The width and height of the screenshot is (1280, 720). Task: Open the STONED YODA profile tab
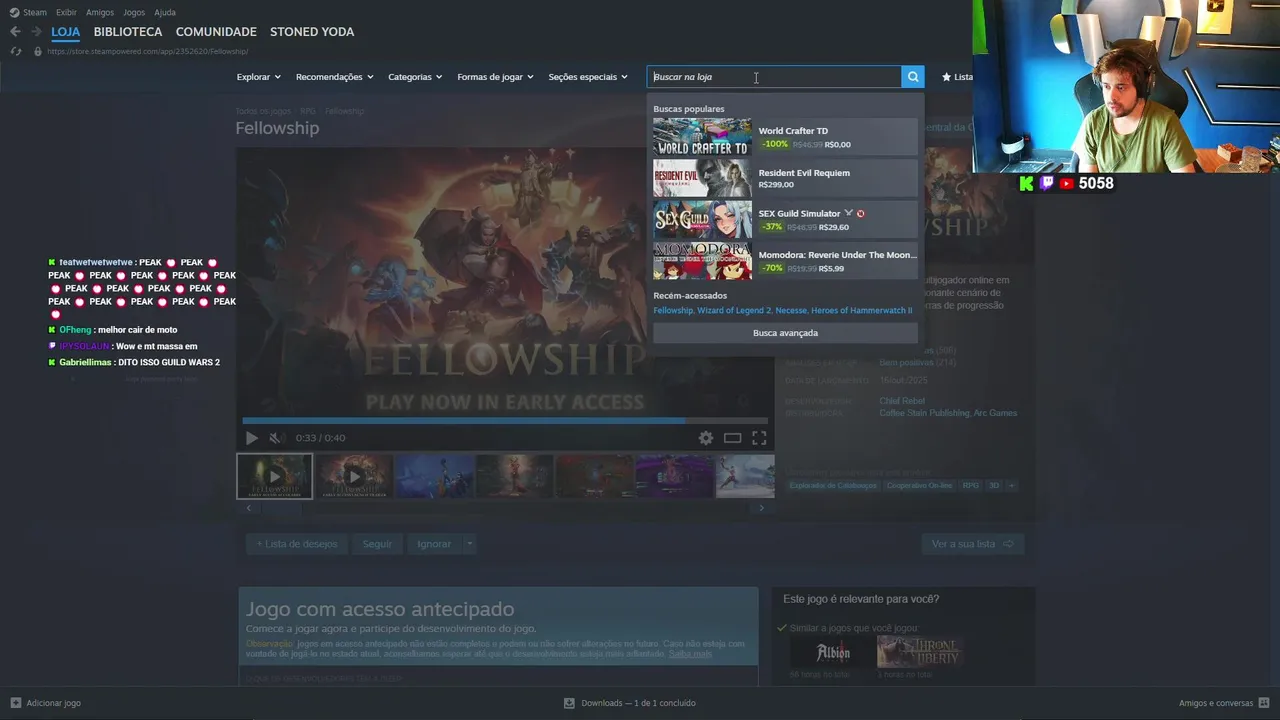(312, 32)
